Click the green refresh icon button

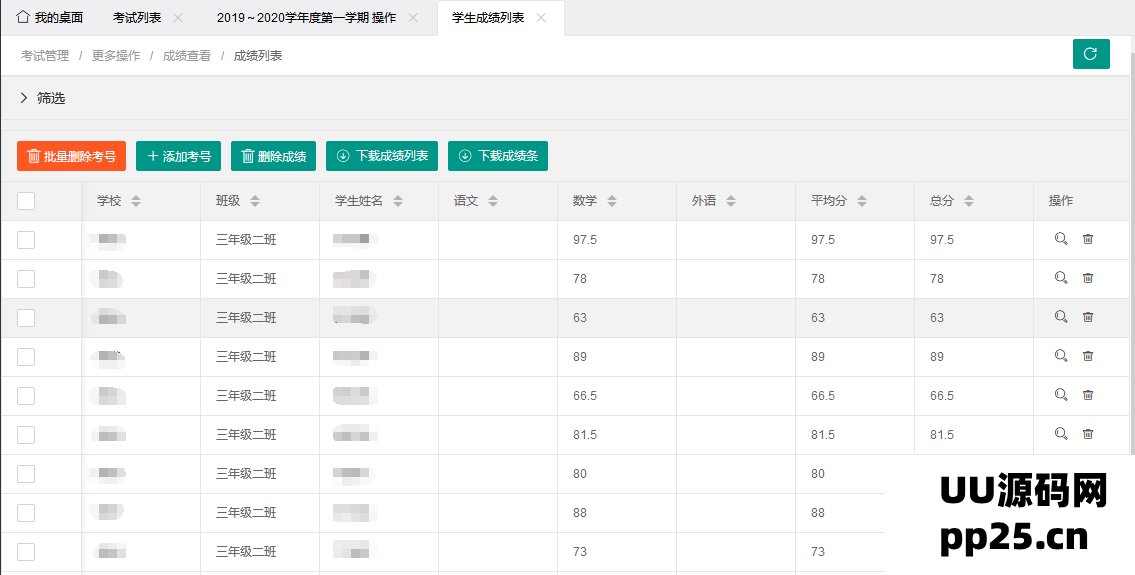[x=1091, y=54]
